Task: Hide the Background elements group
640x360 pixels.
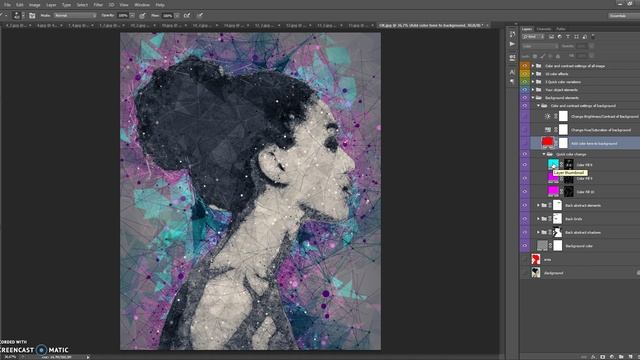Action: [524, 98]
